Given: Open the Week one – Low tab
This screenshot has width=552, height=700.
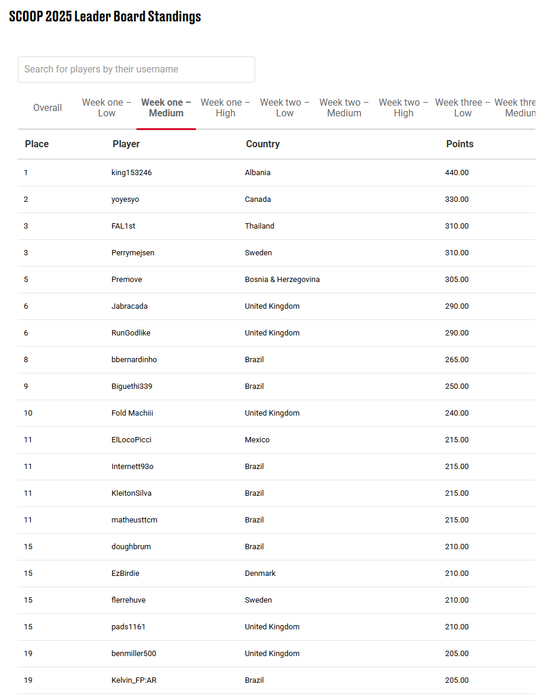Looking at the screenshot, I should pos(106,108).
